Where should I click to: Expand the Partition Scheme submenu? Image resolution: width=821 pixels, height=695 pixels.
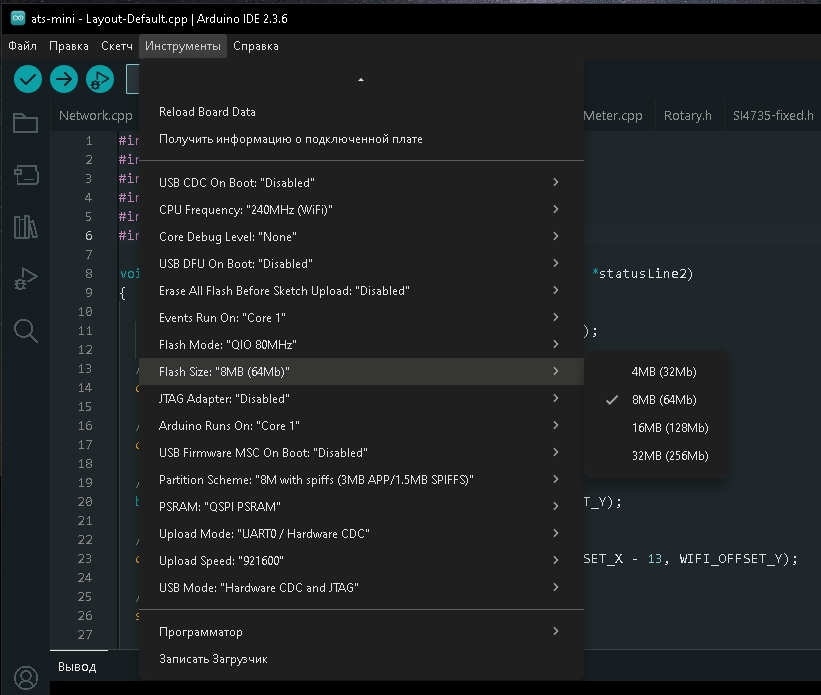click(361, 480)
